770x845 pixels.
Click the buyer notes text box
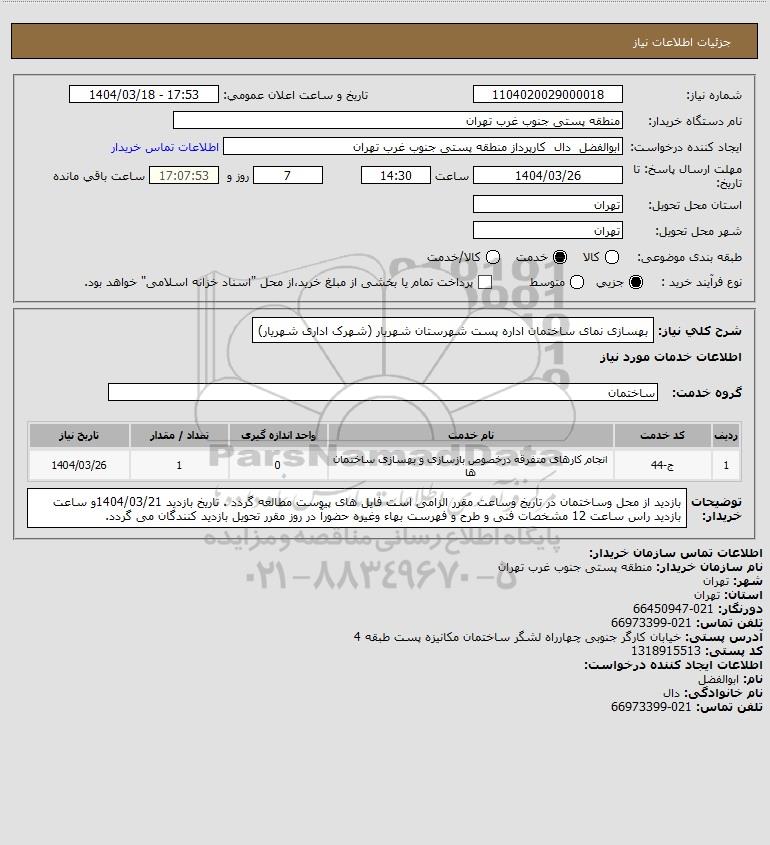(357, 508)
